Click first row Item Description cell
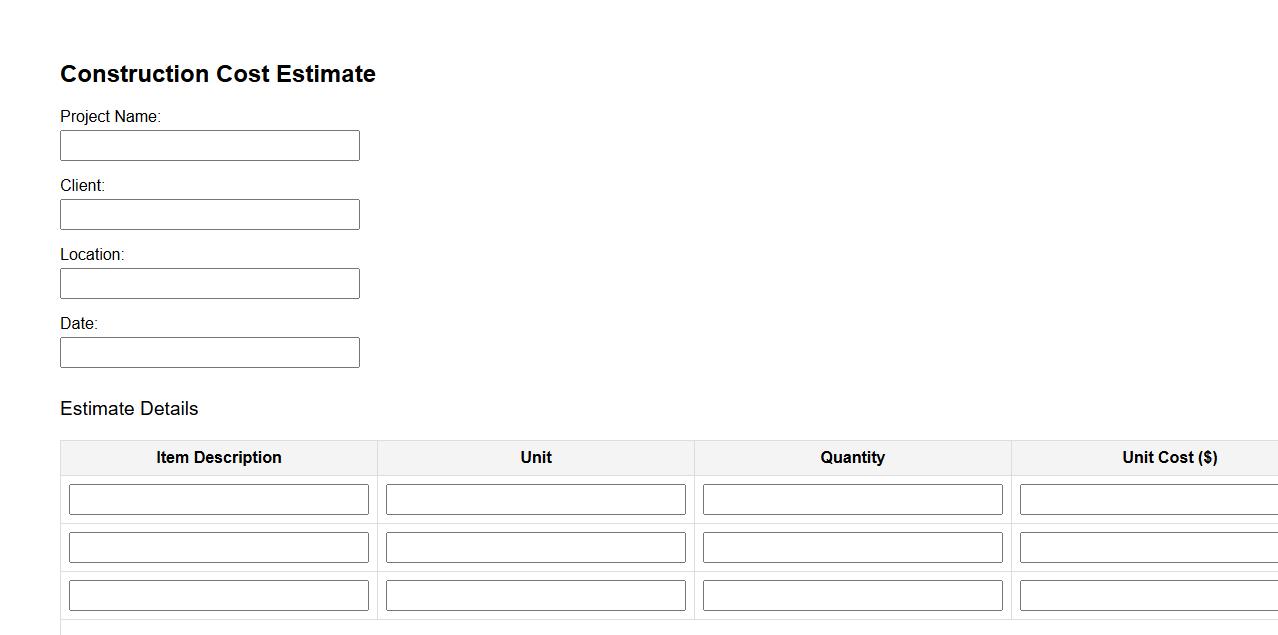 point(219,499)
